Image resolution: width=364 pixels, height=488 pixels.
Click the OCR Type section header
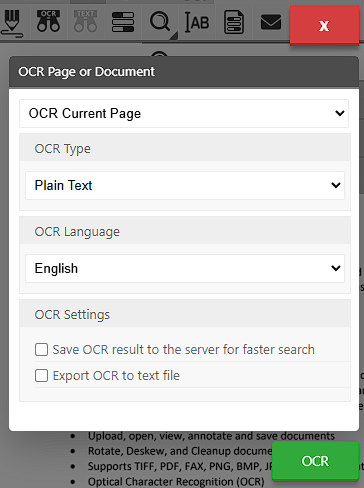(185, 148)
